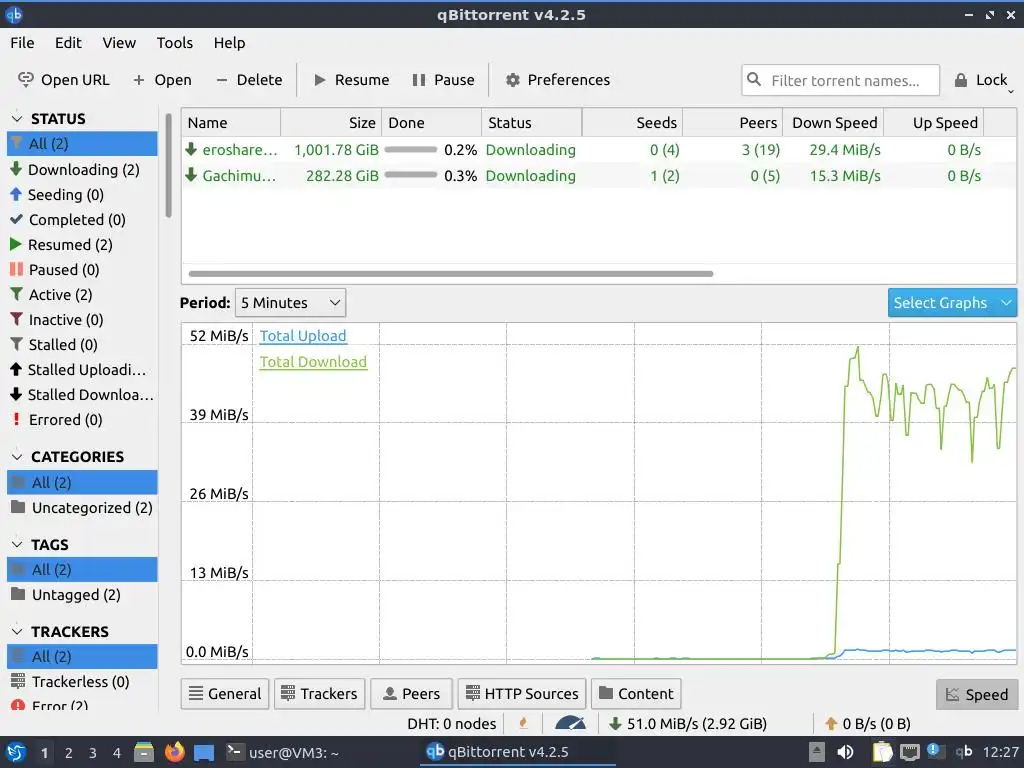Click the Total Download legend link
The height and width of the screenshot is (768, 1024).
[313, 362]
